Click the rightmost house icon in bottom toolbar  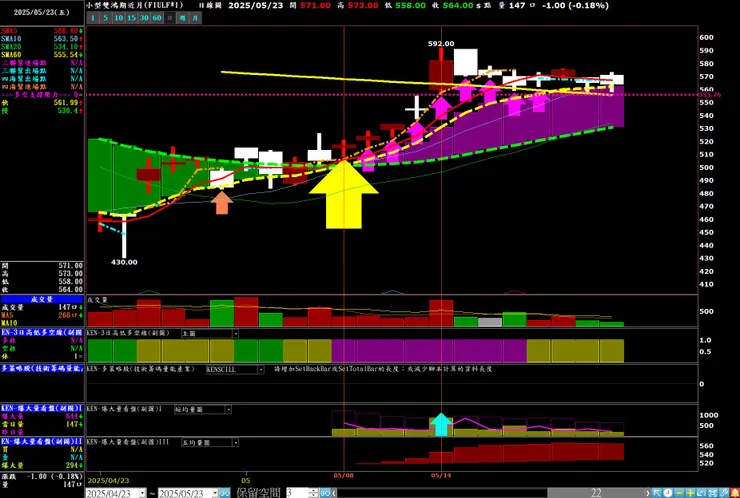click(x=734, y=493)
